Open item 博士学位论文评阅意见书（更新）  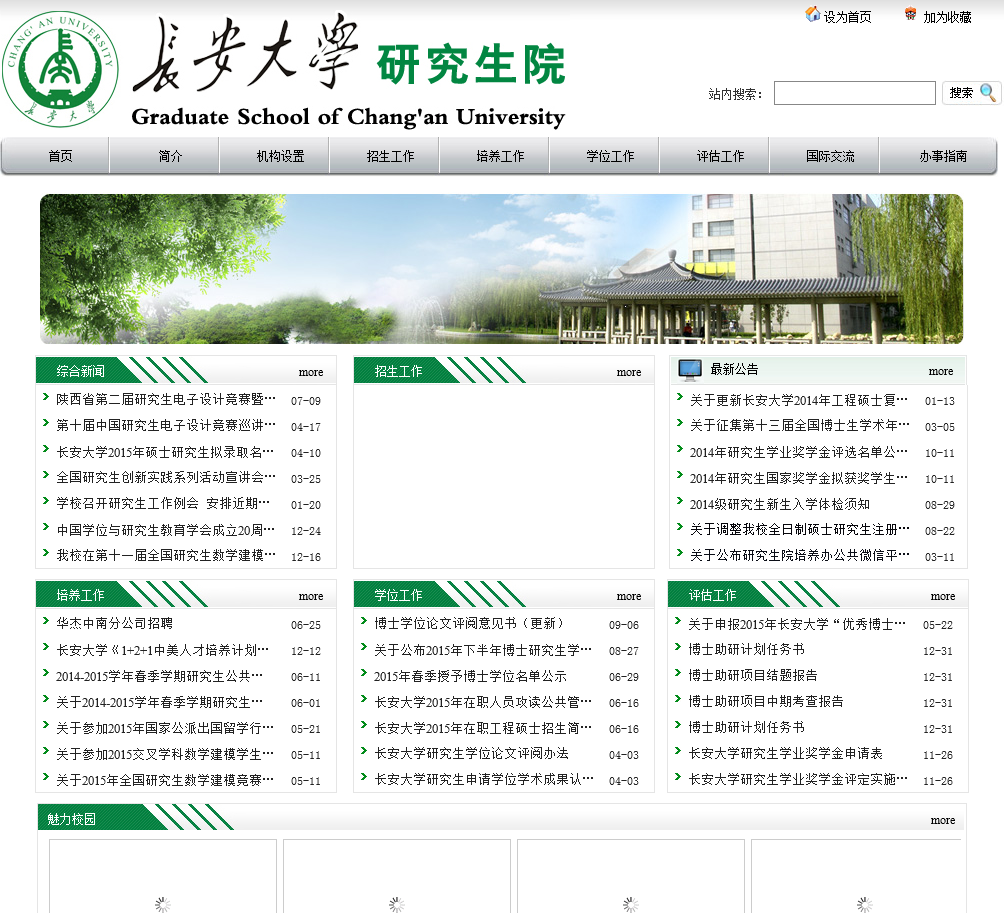point(469,624)
